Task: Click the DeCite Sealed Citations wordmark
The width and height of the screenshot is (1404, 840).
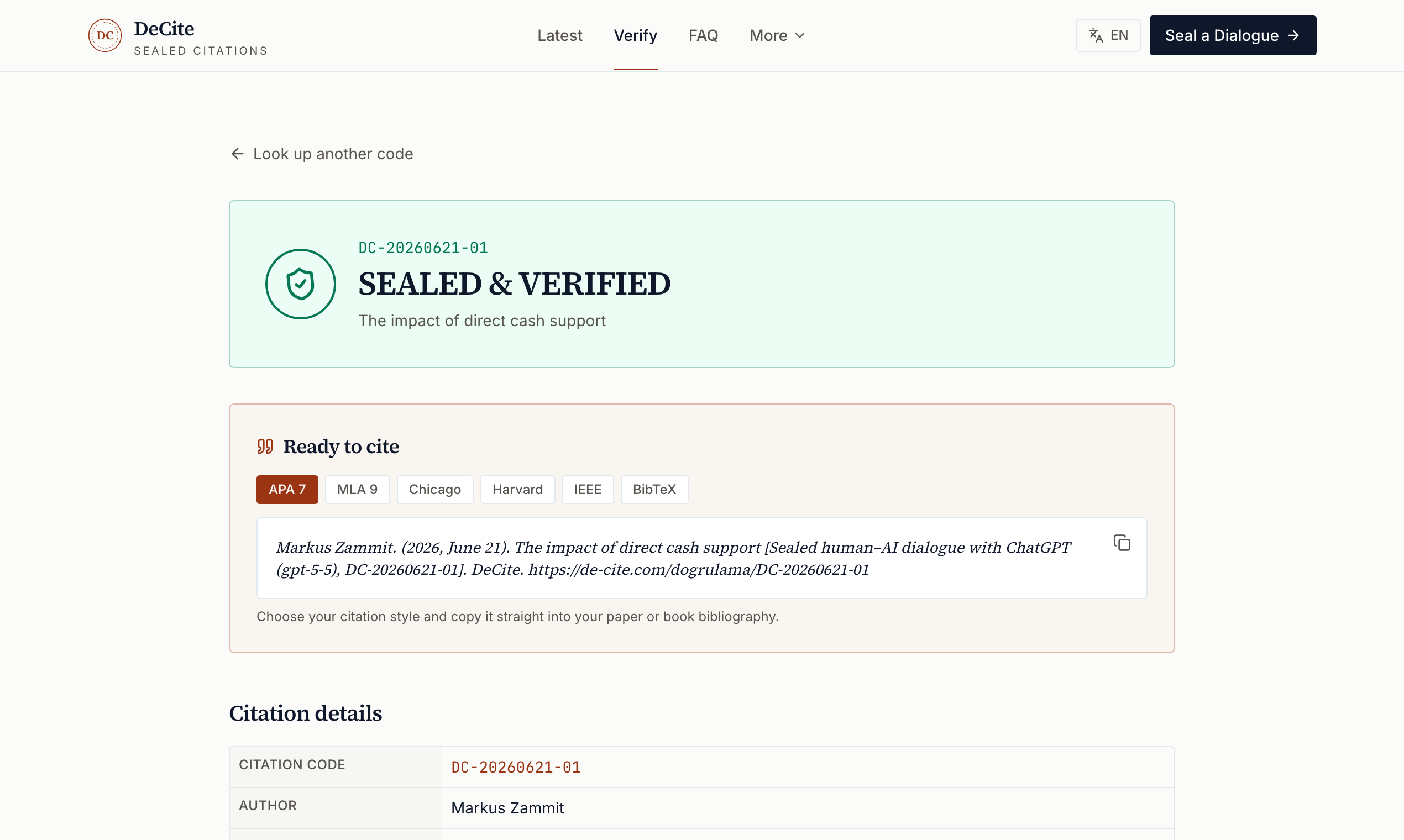Action: (201, 38)
